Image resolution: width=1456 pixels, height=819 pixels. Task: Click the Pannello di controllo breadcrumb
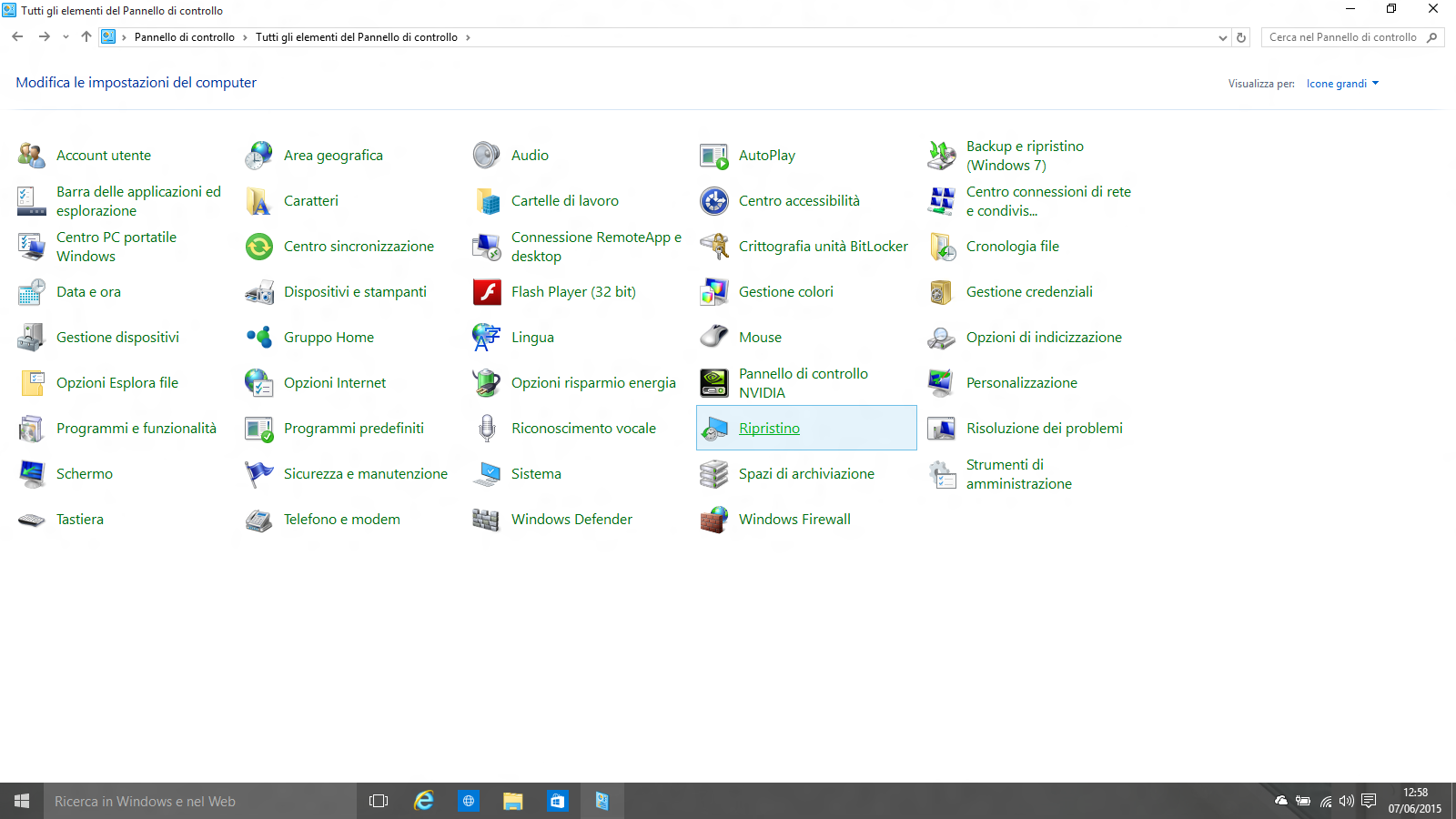point(185,37)
